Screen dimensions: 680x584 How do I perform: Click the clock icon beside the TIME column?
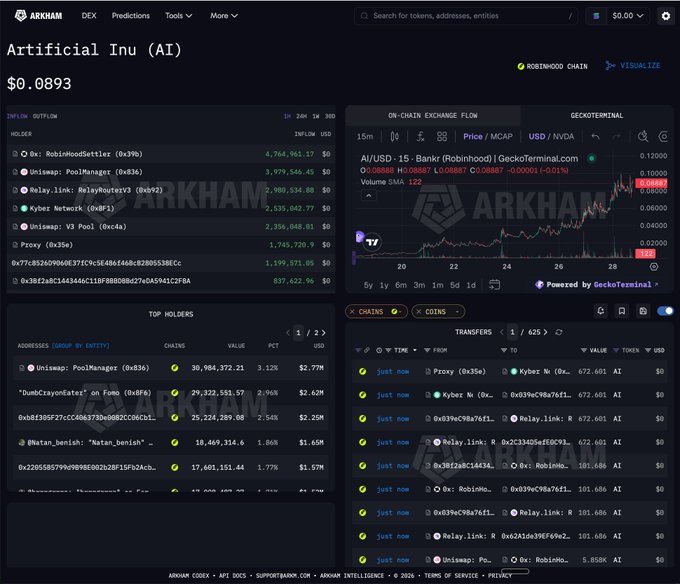379,350
